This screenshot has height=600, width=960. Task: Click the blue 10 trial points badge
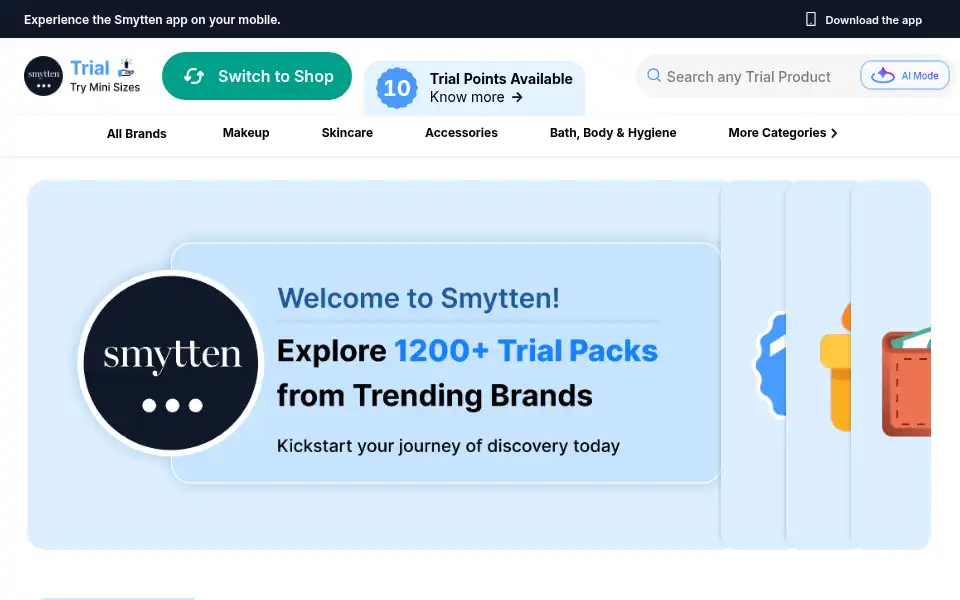click(397, 88)
